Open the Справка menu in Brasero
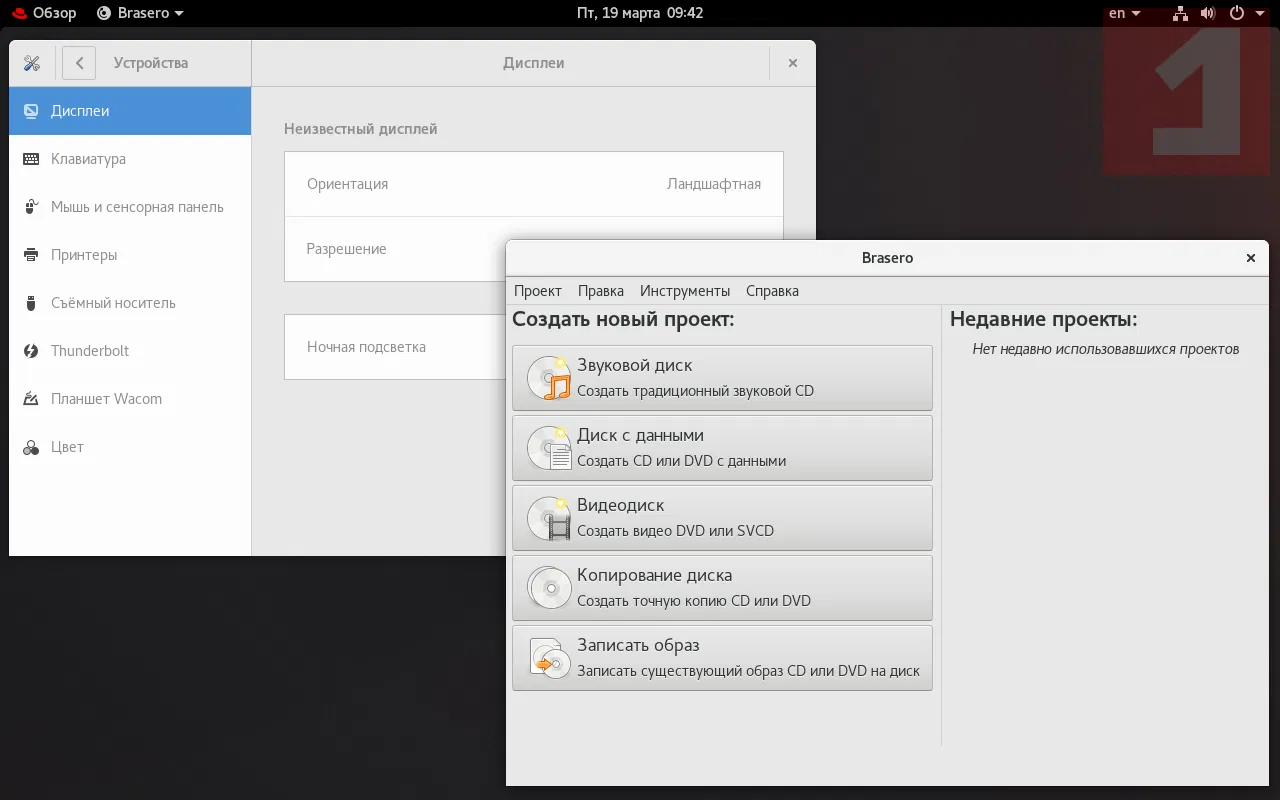Viewport: 1280px width, 800px height. pos(772,291)
